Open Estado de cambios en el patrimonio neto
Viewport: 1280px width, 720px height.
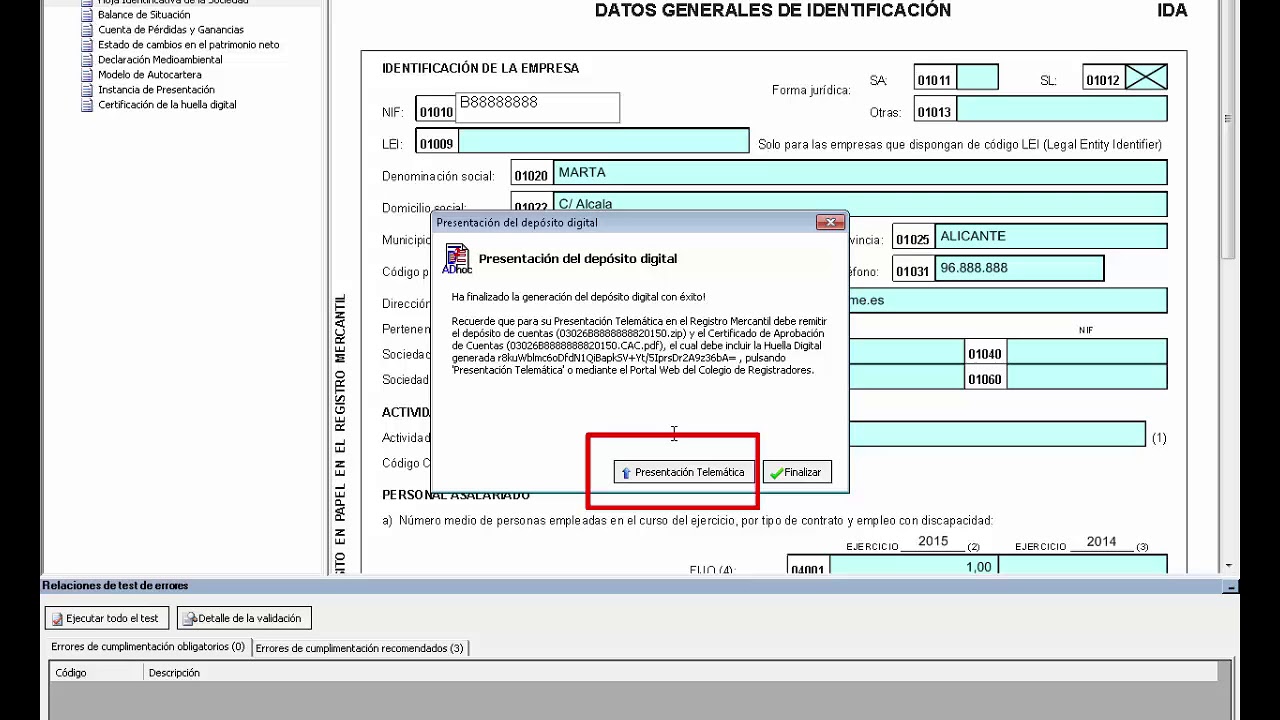(x=189, y=45)
